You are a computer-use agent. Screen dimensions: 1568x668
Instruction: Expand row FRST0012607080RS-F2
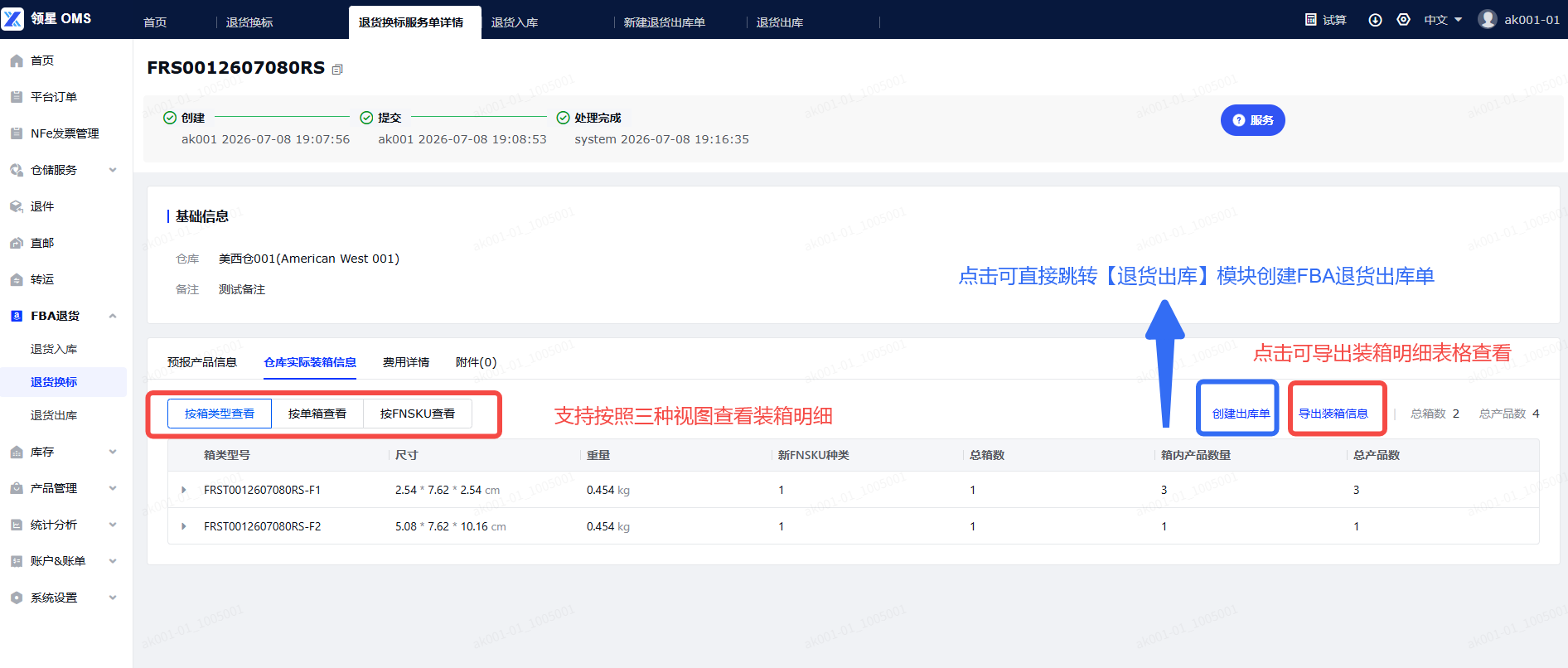tap(184, 526)
